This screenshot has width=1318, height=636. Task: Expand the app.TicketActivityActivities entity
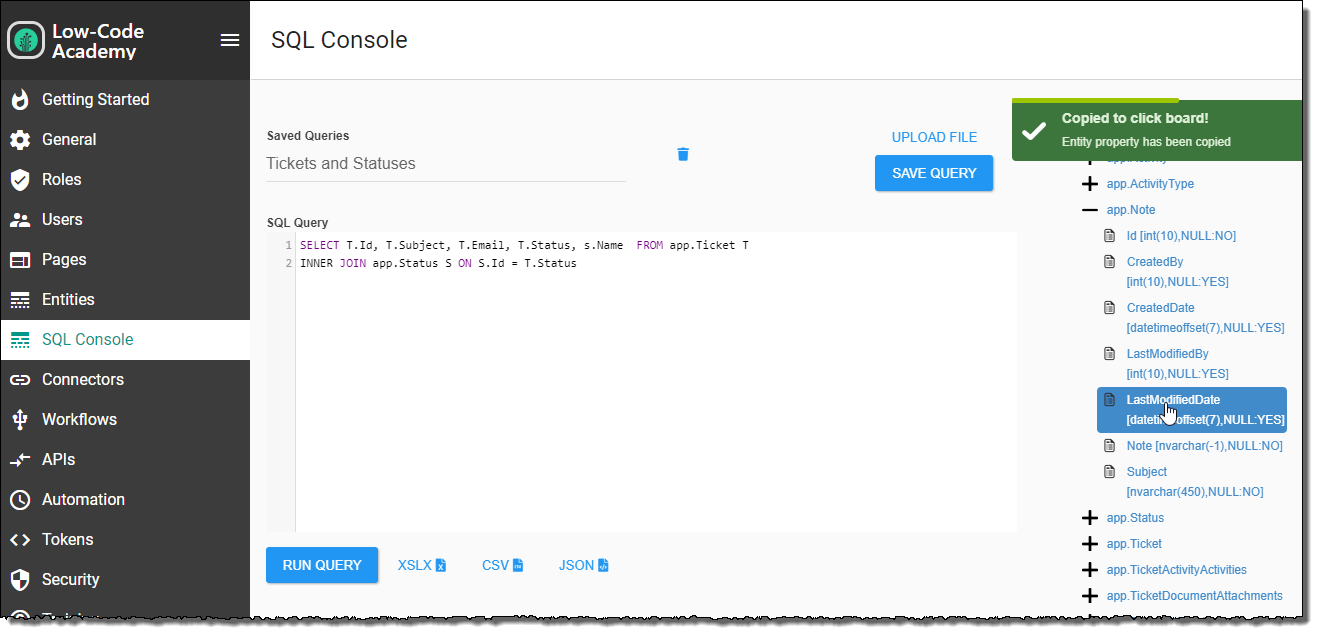pyautogui.click(x=1090, y=570)
